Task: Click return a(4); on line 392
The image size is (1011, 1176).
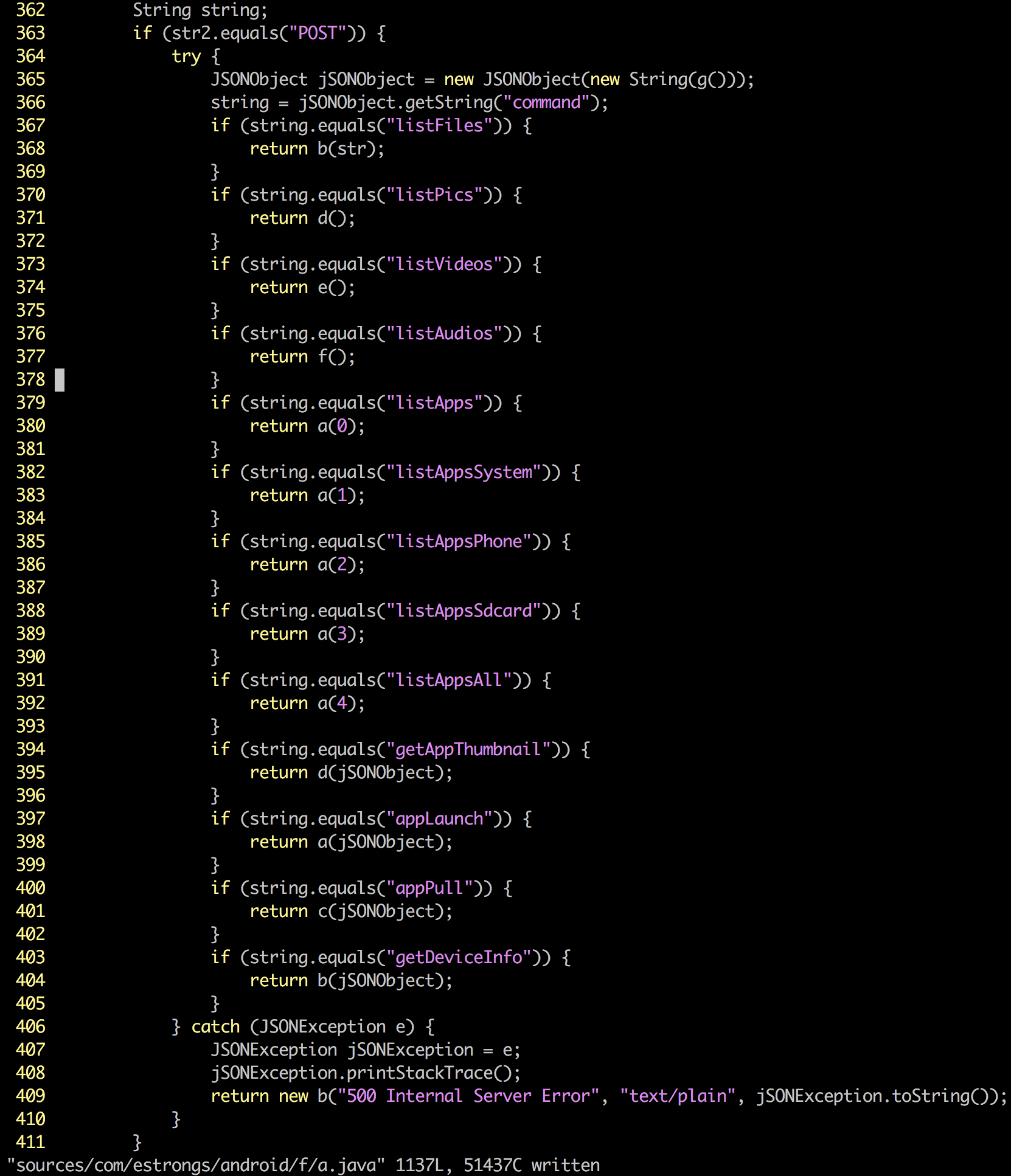Action: [x=307, y=703]
